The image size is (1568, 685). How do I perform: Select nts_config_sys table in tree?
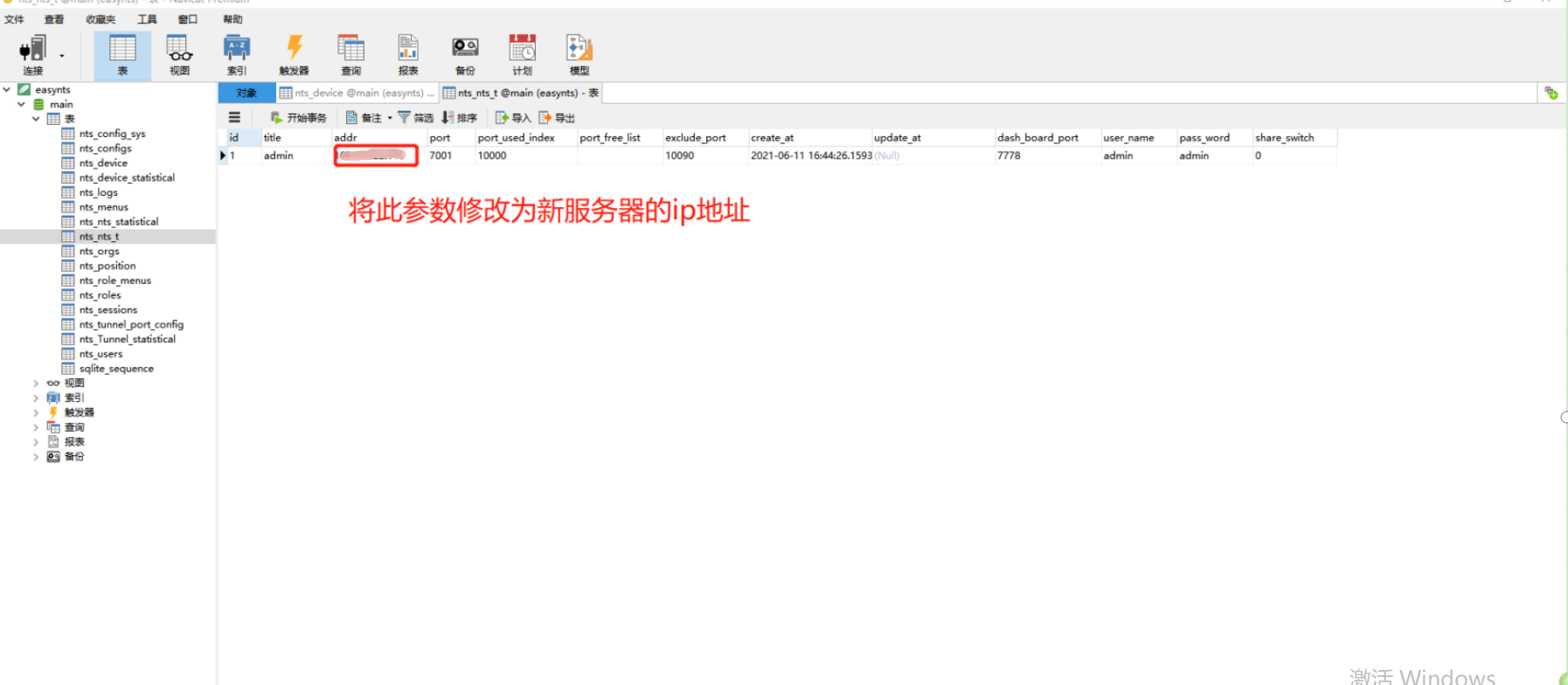112,134
